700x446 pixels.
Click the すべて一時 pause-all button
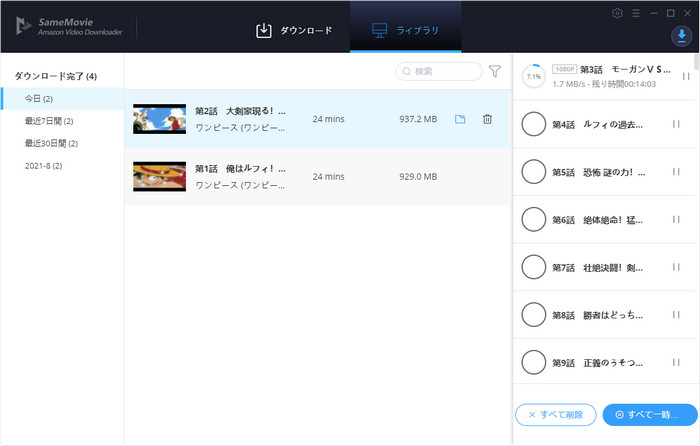click(x=650, y=415)
